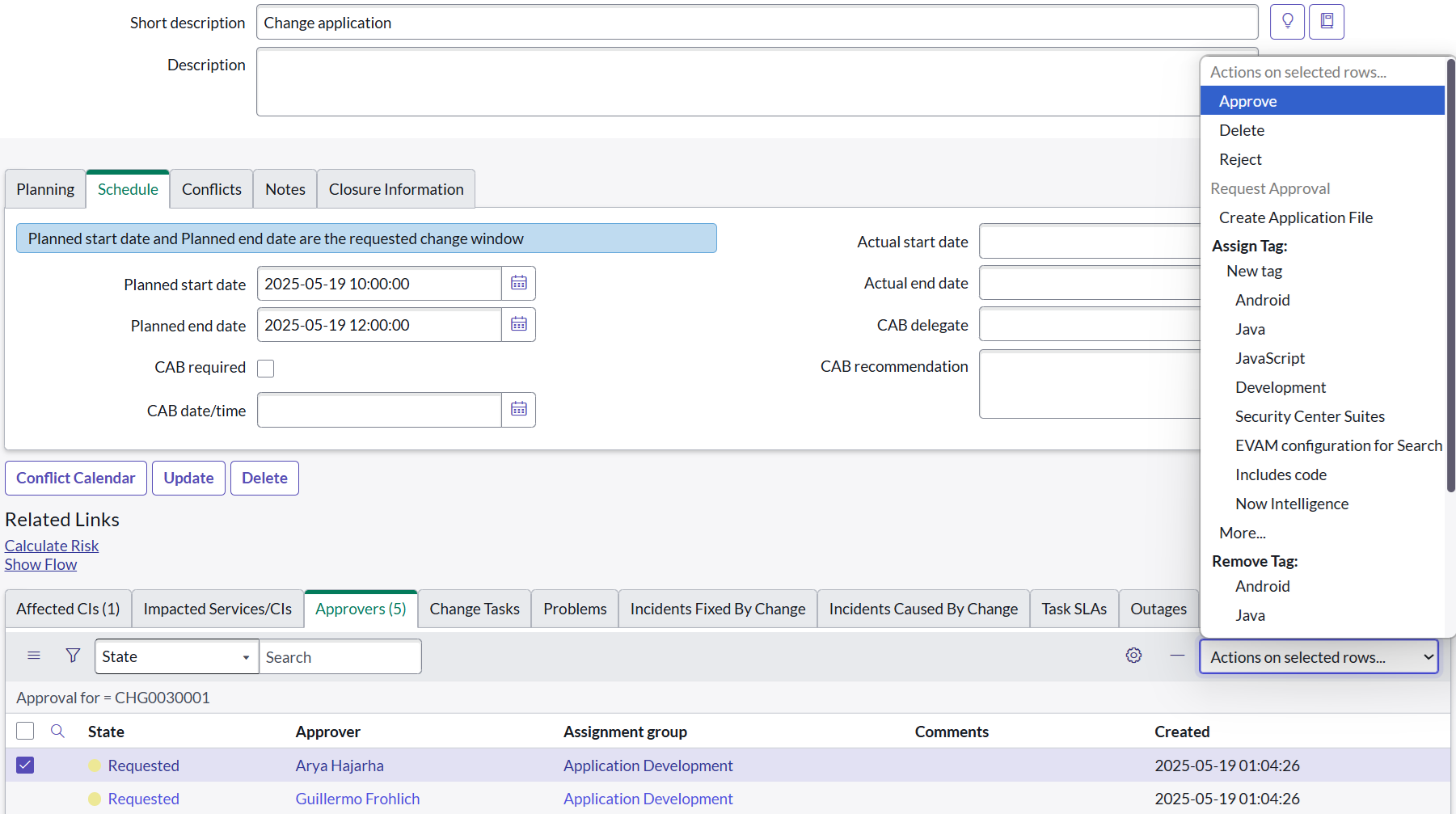Viewport: 1456px width, 814px height.
Task: Open calendar picker for CAB date/time
Action: tap(519, 410)
